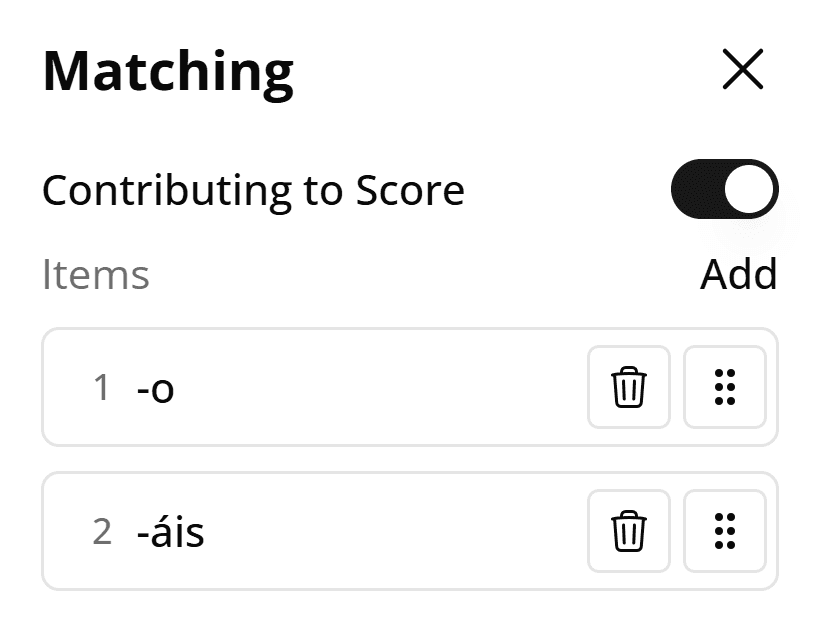Grab the drag handle for -áis item
Viewport: 824px width, 625px height.
pos(725,531)
